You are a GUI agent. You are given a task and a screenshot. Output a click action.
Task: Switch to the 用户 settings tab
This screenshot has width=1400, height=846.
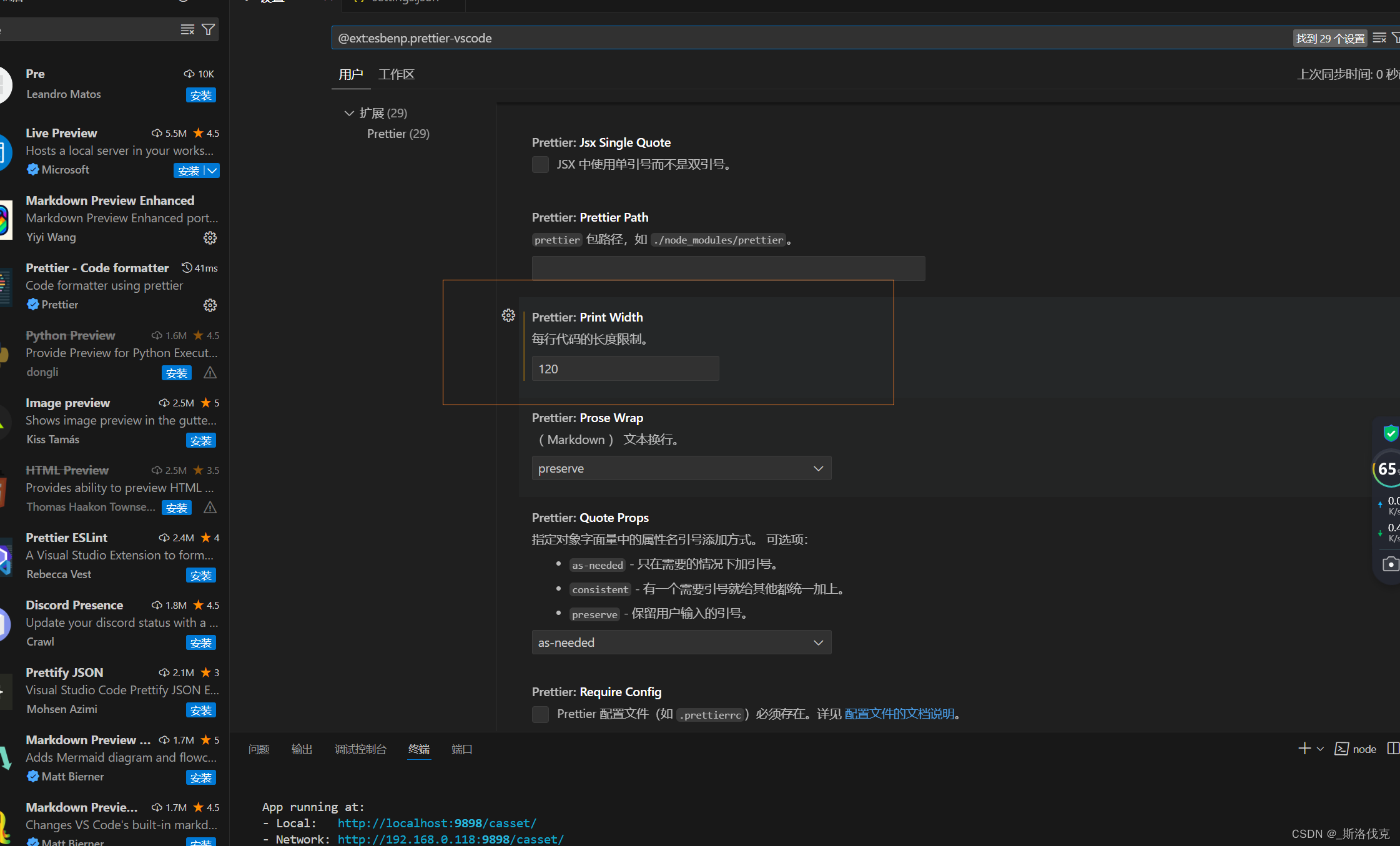pyautogui.click(x=350, y=74)
